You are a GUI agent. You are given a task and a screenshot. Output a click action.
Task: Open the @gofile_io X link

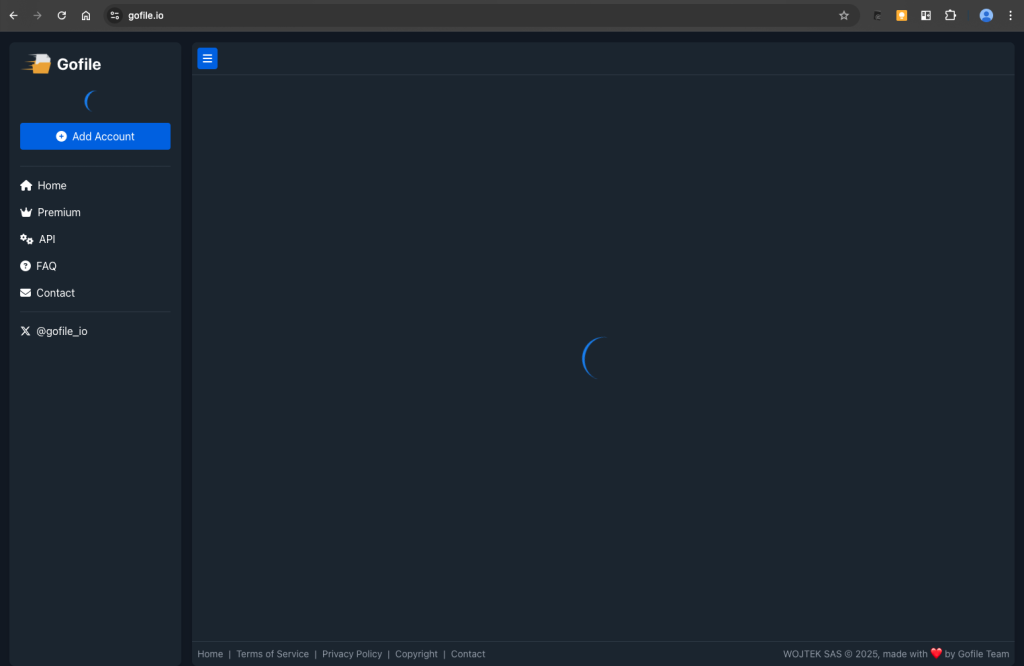click(x=54, y=331)
